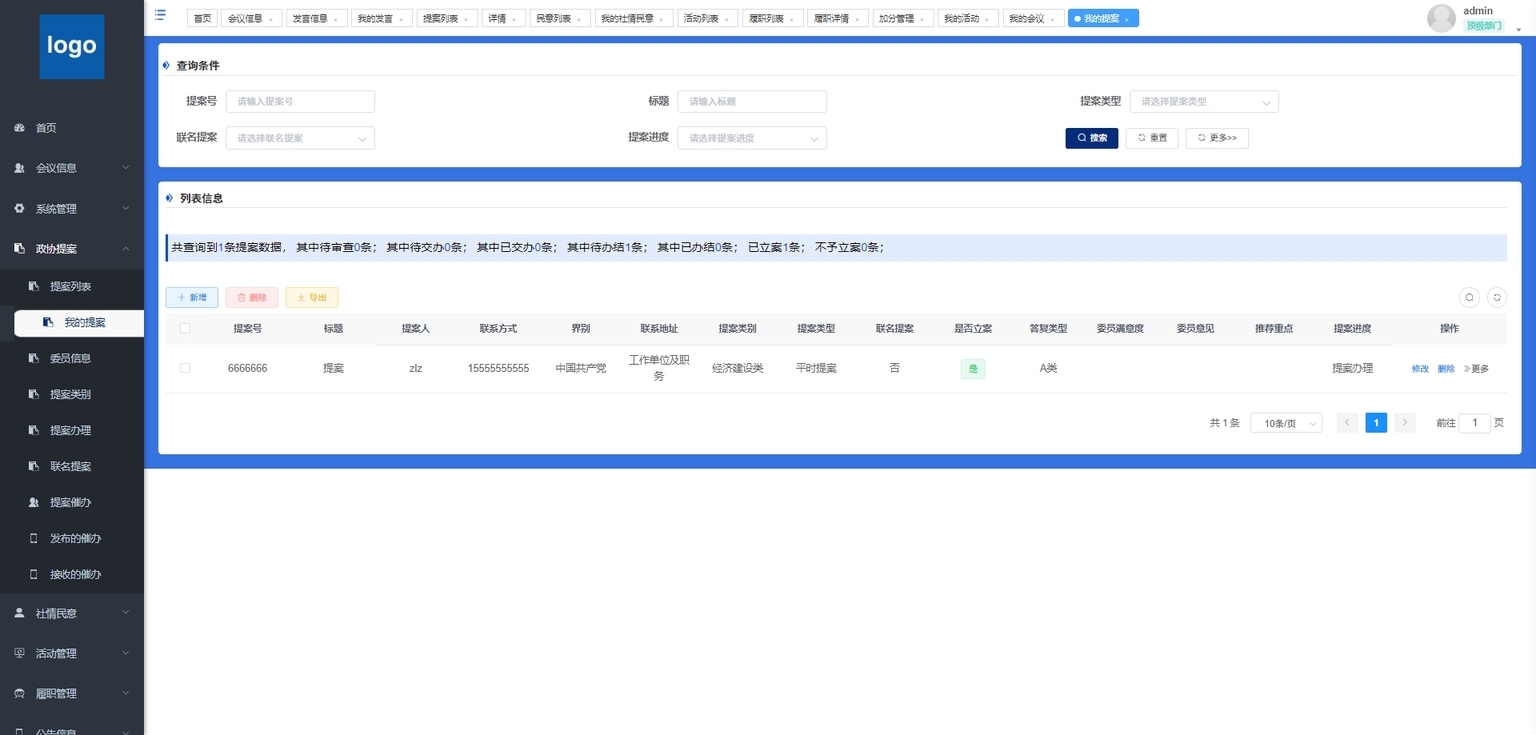Change page size via 10条/页 dropdown
The image size is (1536, 735).
pos(1286,423)
